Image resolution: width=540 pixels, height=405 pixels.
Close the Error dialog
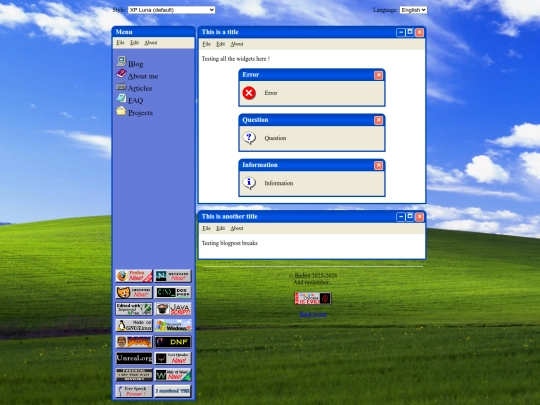point(378,75)
